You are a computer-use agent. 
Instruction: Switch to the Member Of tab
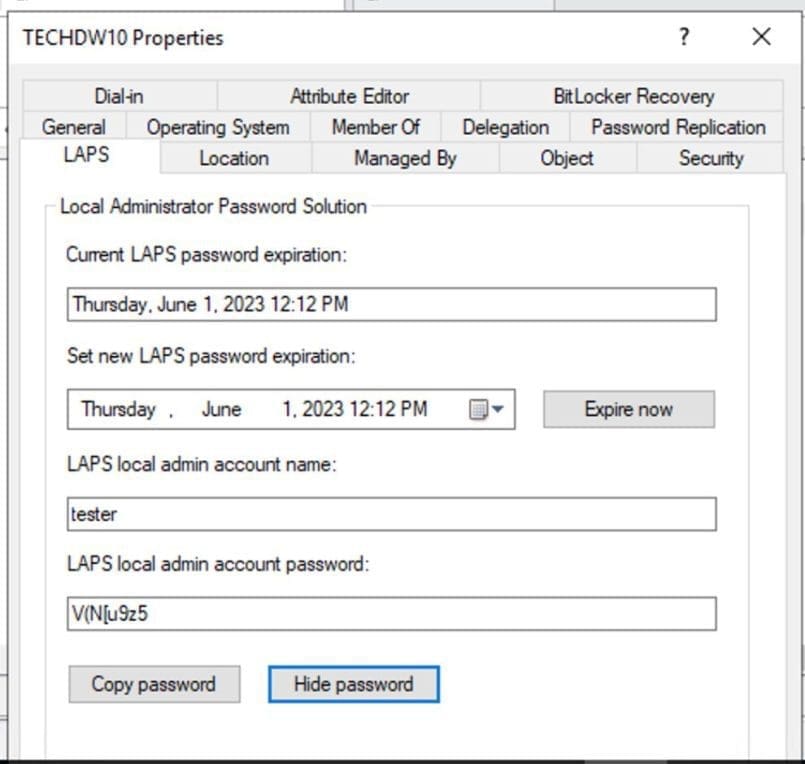click(x=377, y=127)
